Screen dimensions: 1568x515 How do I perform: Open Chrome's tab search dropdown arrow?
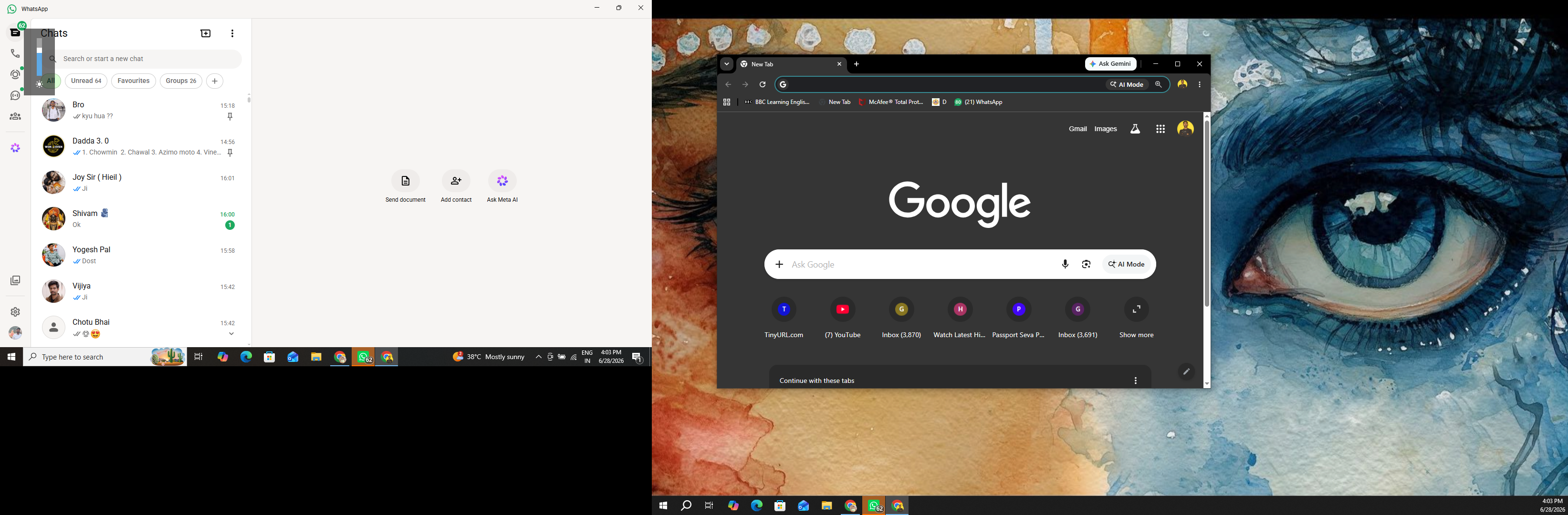point(727,64)
